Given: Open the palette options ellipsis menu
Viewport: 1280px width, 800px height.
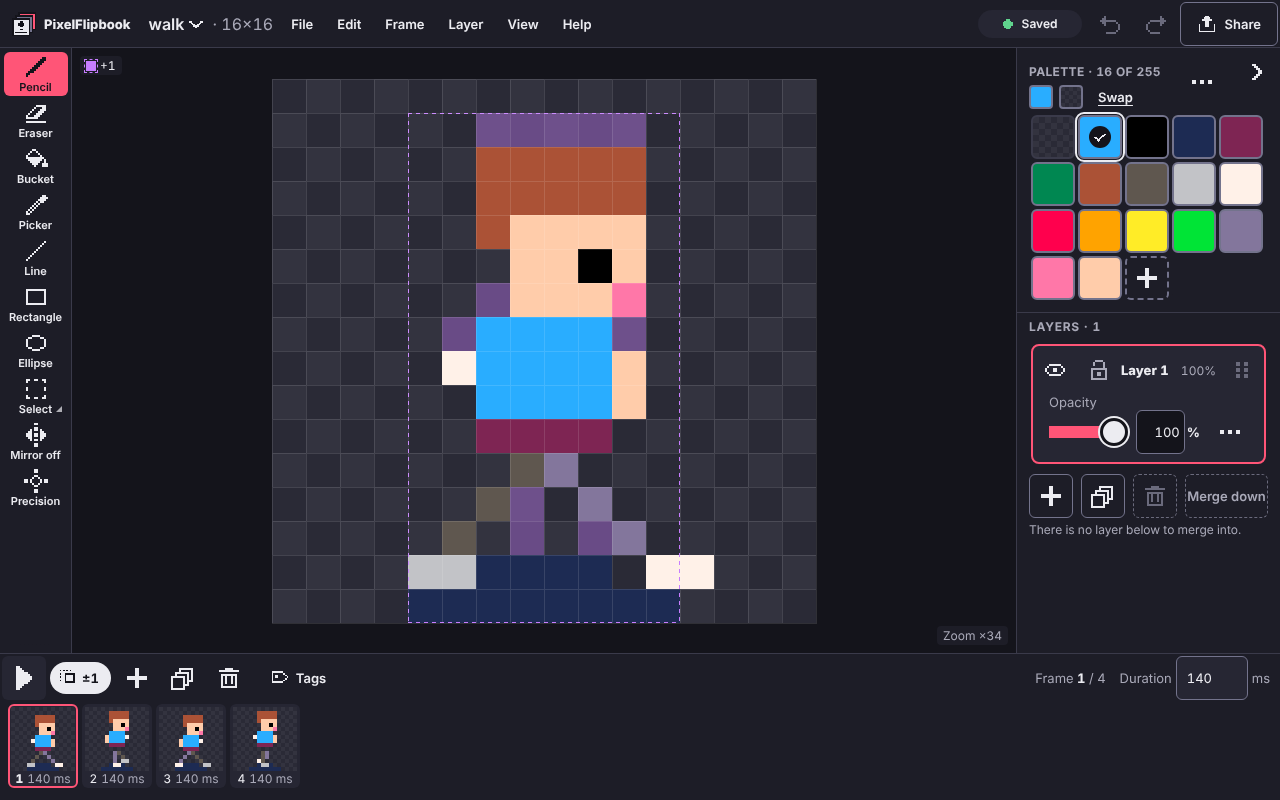Looking at the screenshot, I should (x=1202, y=81).
